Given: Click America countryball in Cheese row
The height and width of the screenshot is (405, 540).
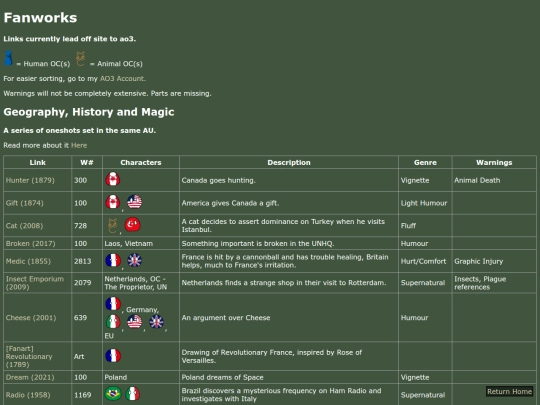Looking at the screenshot, I should pos(134,322).
